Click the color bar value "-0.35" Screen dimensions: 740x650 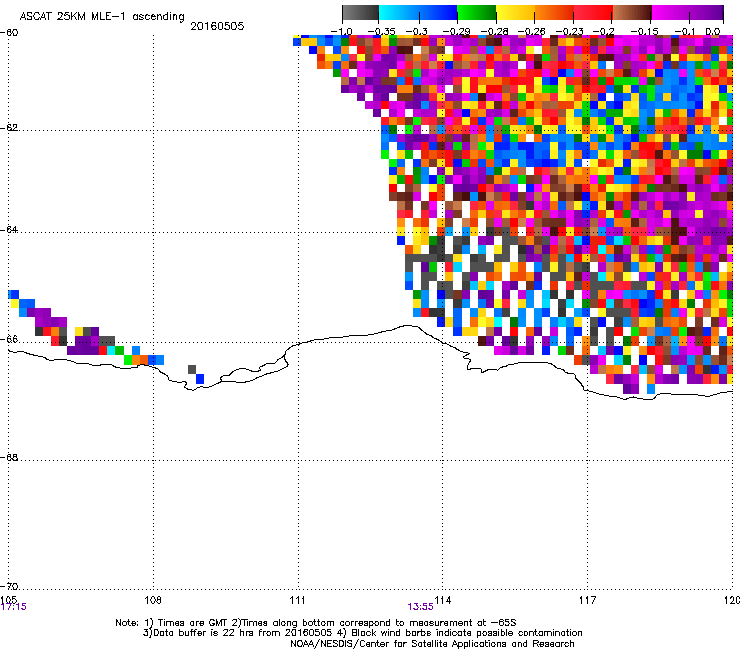(381, 32)
